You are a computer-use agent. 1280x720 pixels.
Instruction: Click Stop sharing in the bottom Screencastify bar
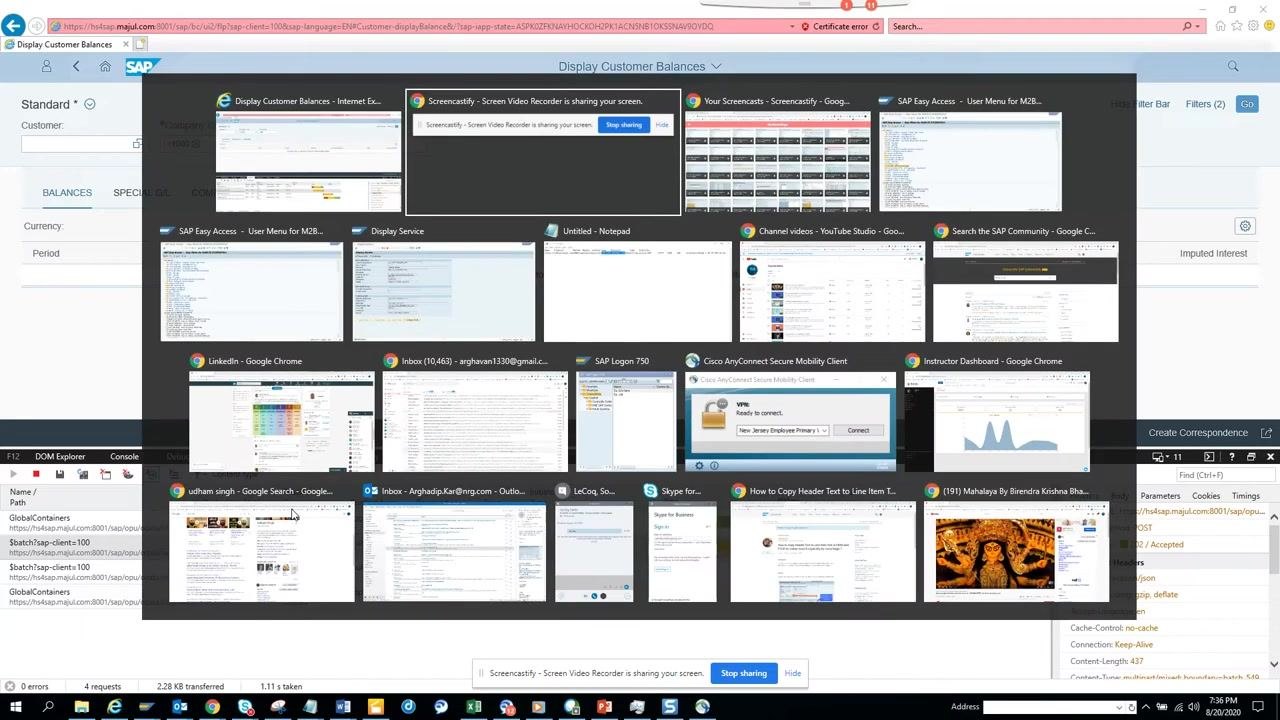(x=744, y=673)
